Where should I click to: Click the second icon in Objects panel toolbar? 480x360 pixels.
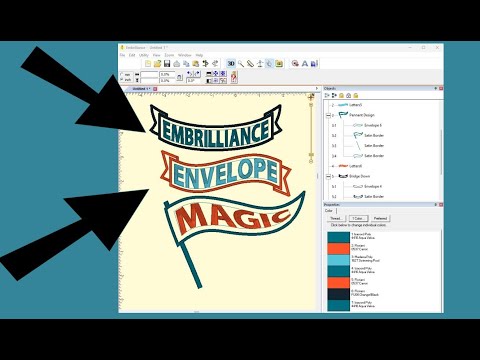pyautogui.click(x=334, y=96)
